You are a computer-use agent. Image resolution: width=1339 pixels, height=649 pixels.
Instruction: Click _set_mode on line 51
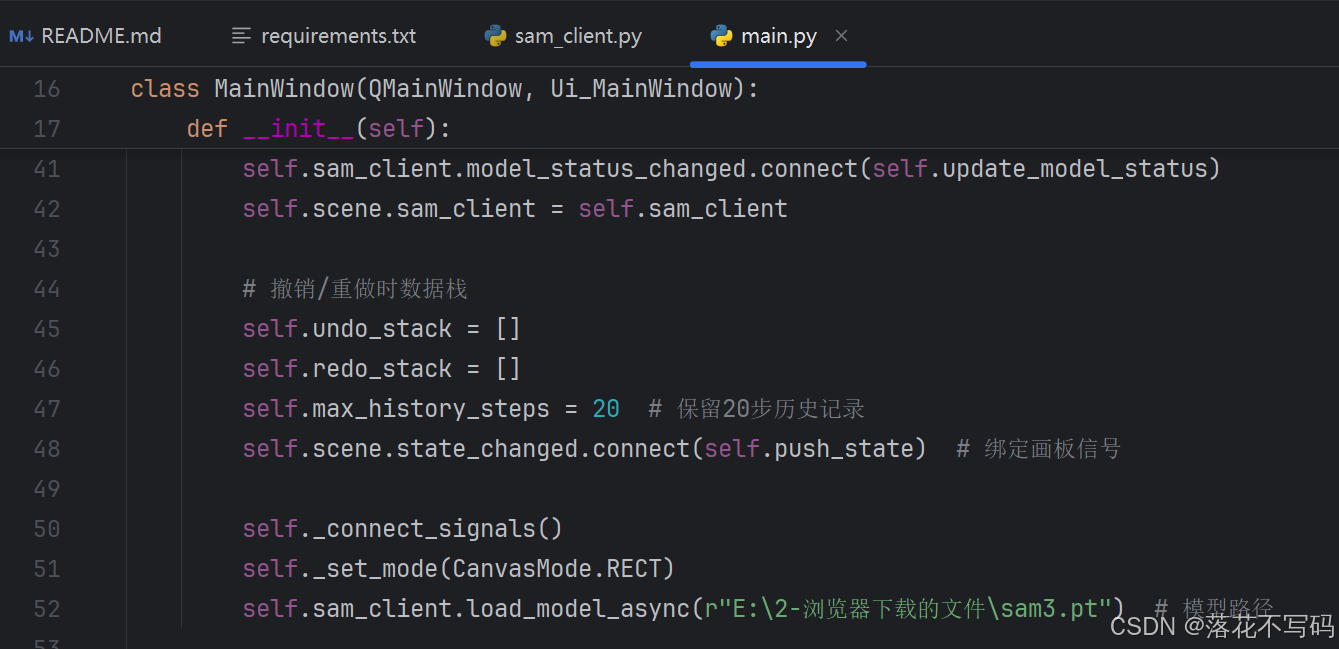click(x=376, y=569)
